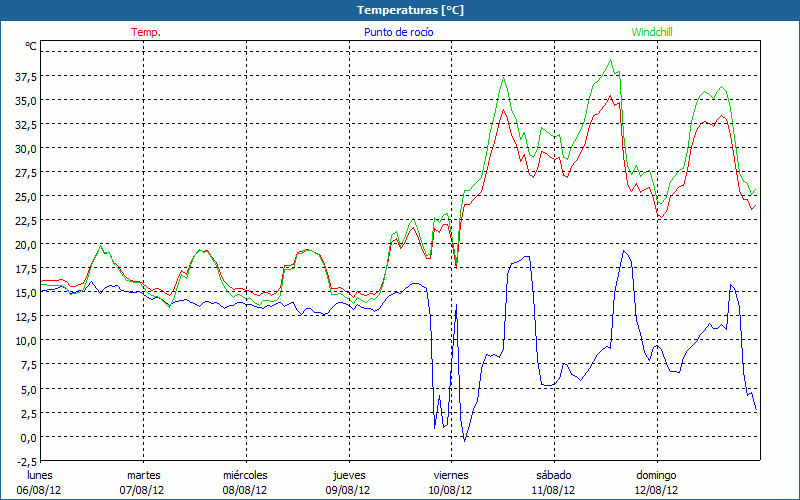
Task: Select the -2,5 y-axis tick label
Action: (25, 461)
